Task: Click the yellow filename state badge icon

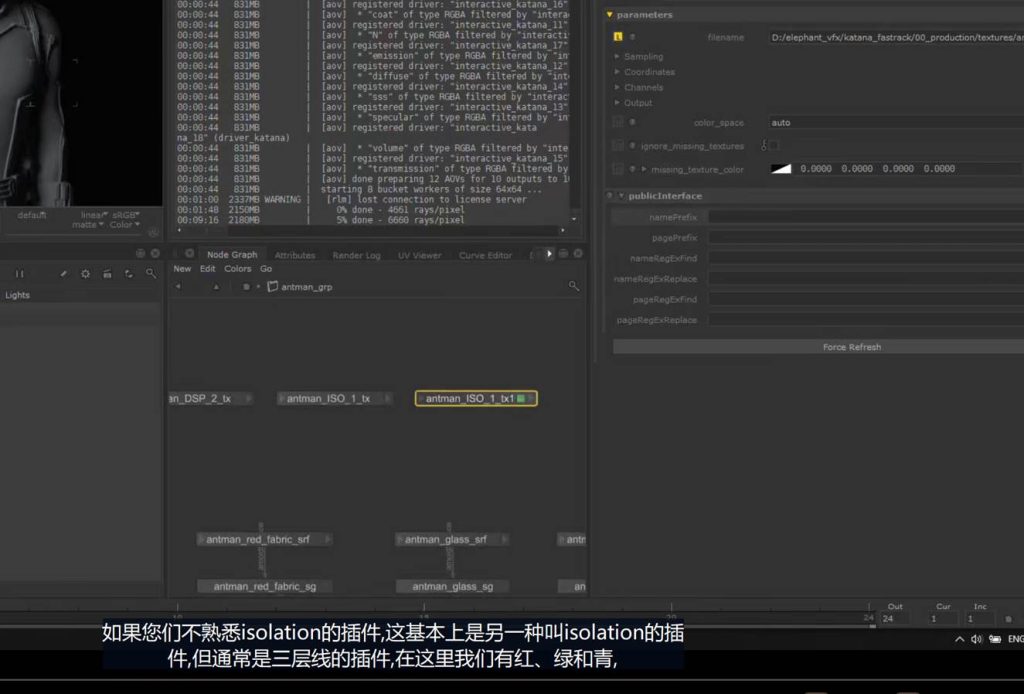Action: pyautogui.click(x=618, y=37)
